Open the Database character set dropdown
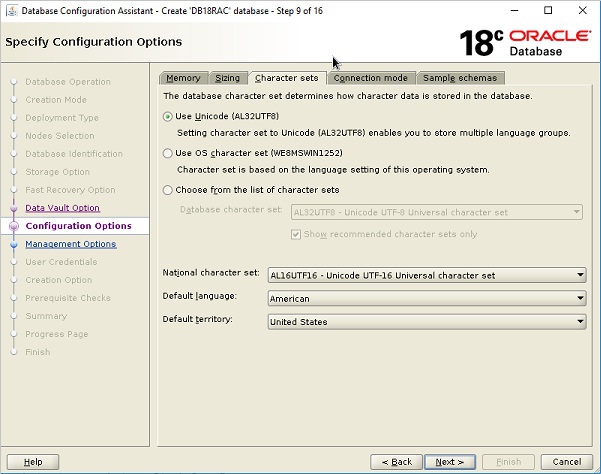 pos(437,212)
